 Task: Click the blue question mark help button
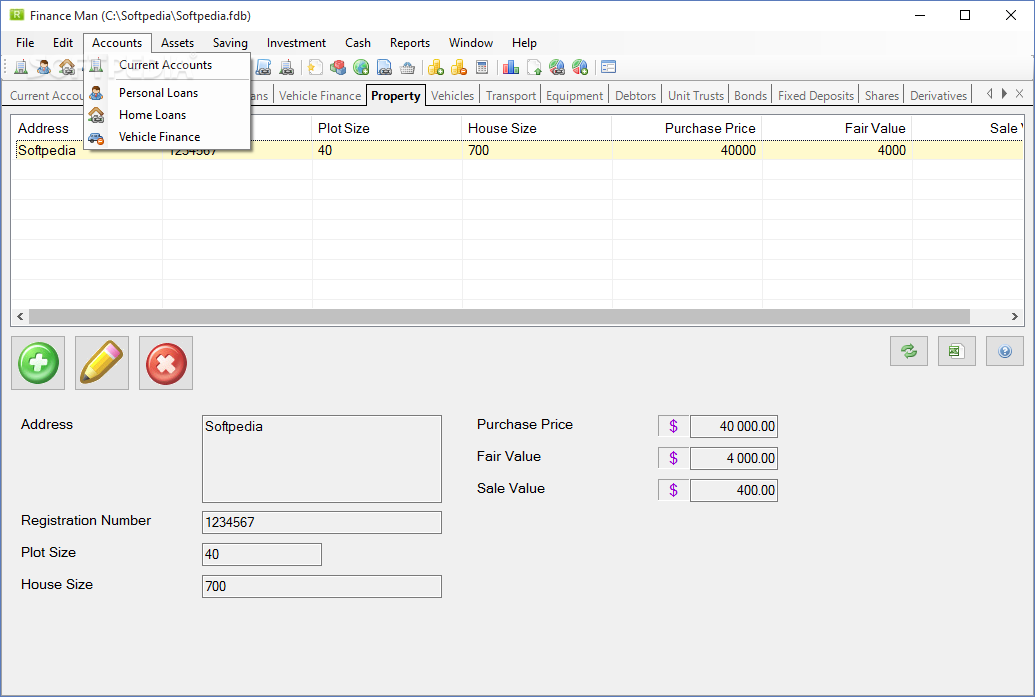point(1005,351)
